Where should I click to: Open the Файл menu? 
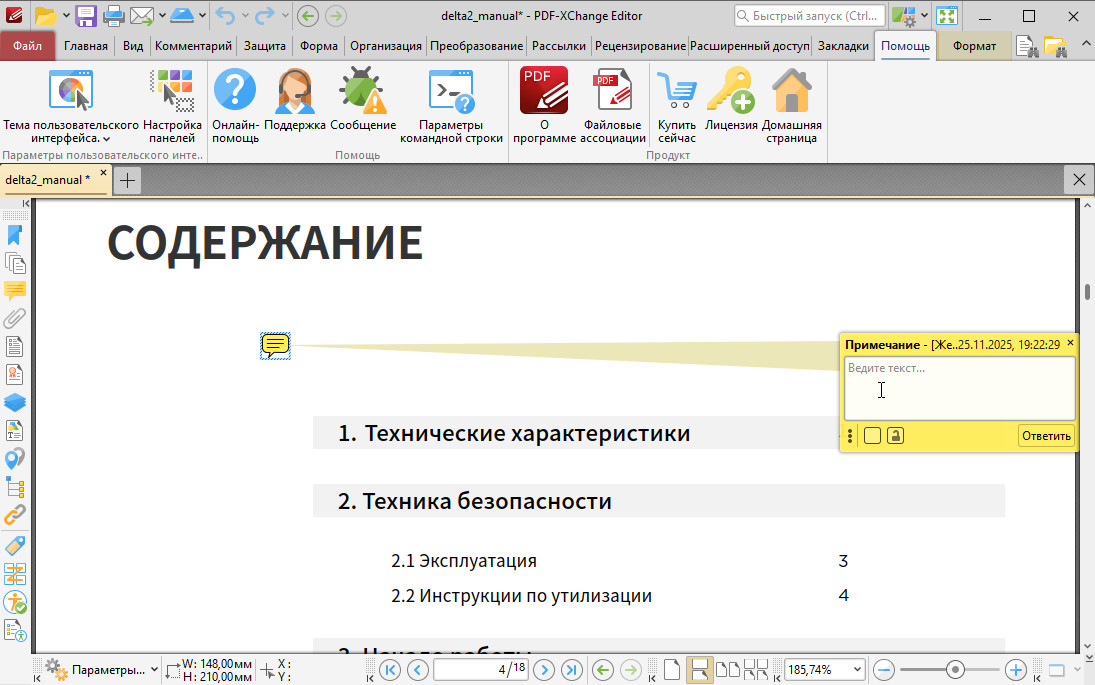(28, 46)
